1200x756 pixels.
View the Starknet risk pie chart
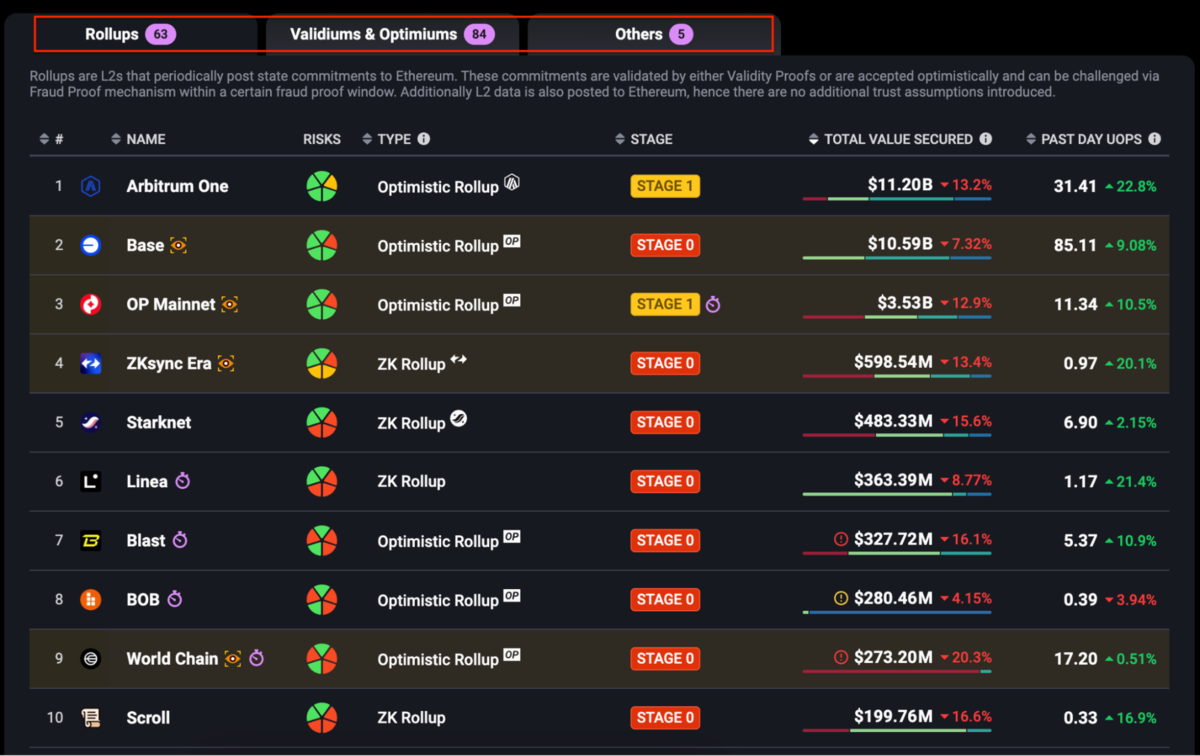click(322, 422)
